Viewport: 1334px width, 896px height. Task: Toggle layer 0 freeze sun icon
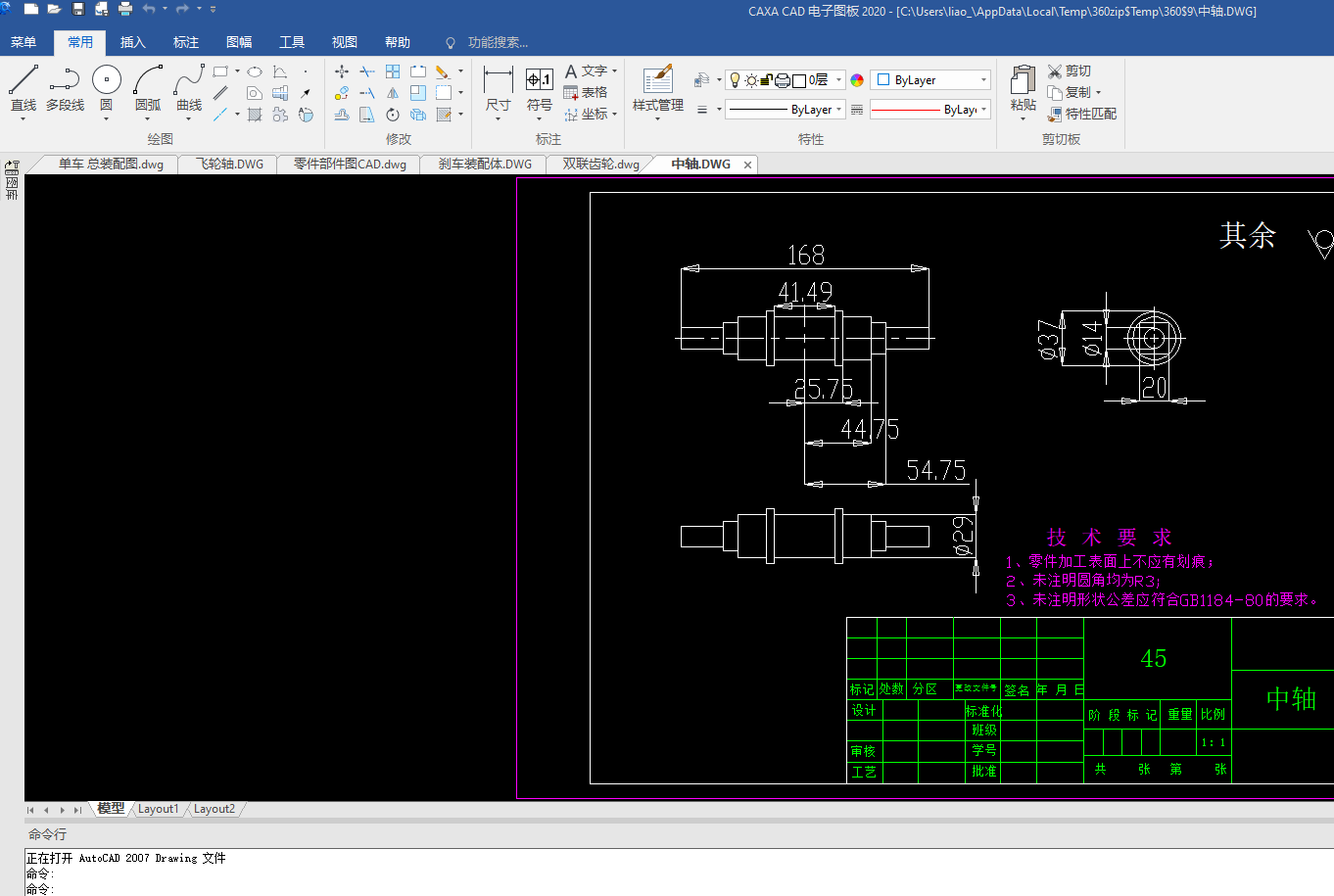click(751, 80)
